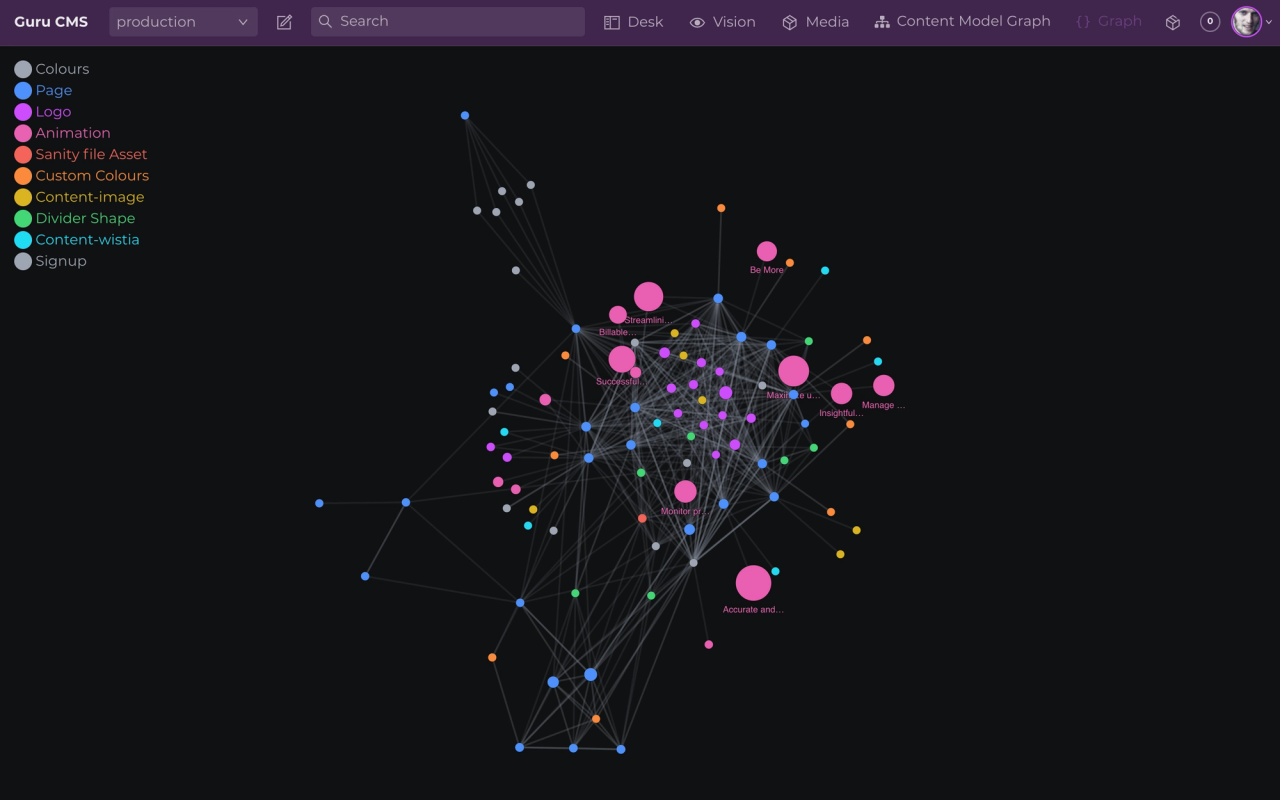
Task: Click the 'Accurate and...' graph node
Action: [753, 583]
